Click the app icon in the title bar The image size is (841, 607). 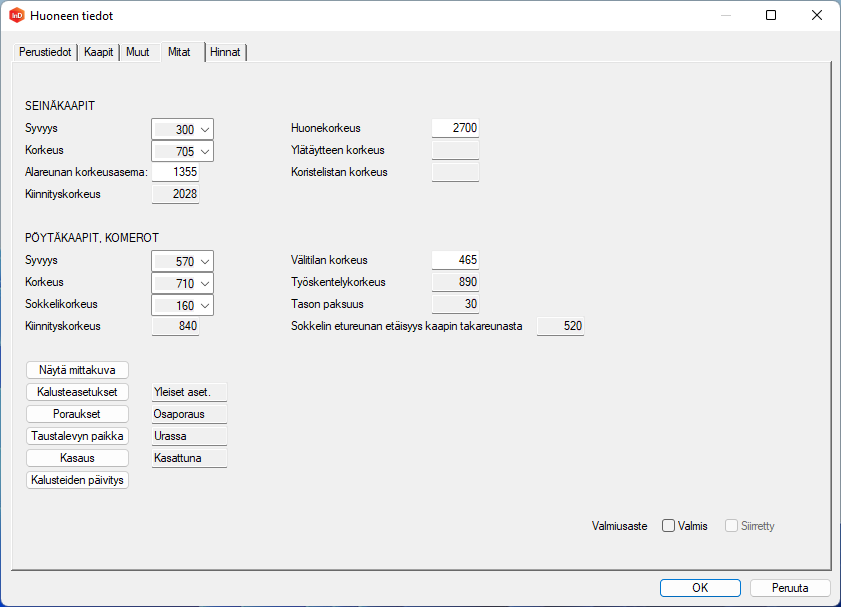coord(16,16)
